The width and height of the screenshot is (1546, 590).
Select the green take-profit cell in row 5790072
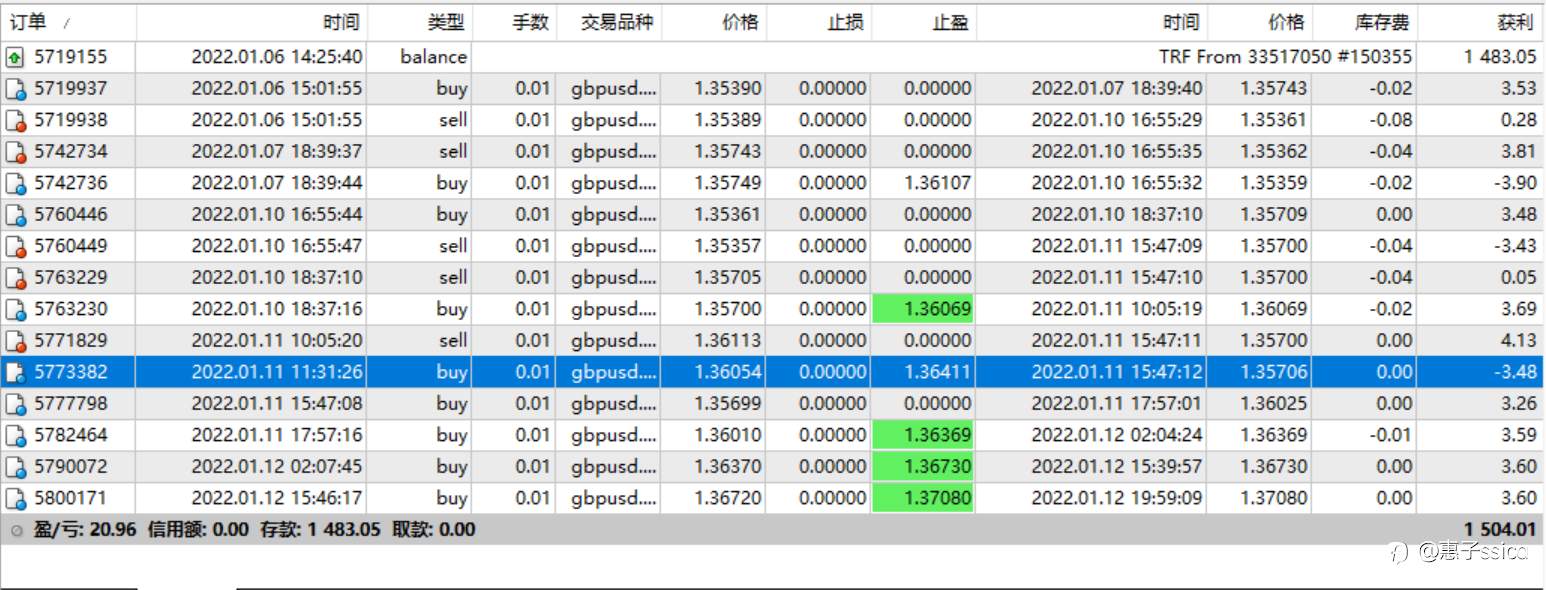point(922,467)
